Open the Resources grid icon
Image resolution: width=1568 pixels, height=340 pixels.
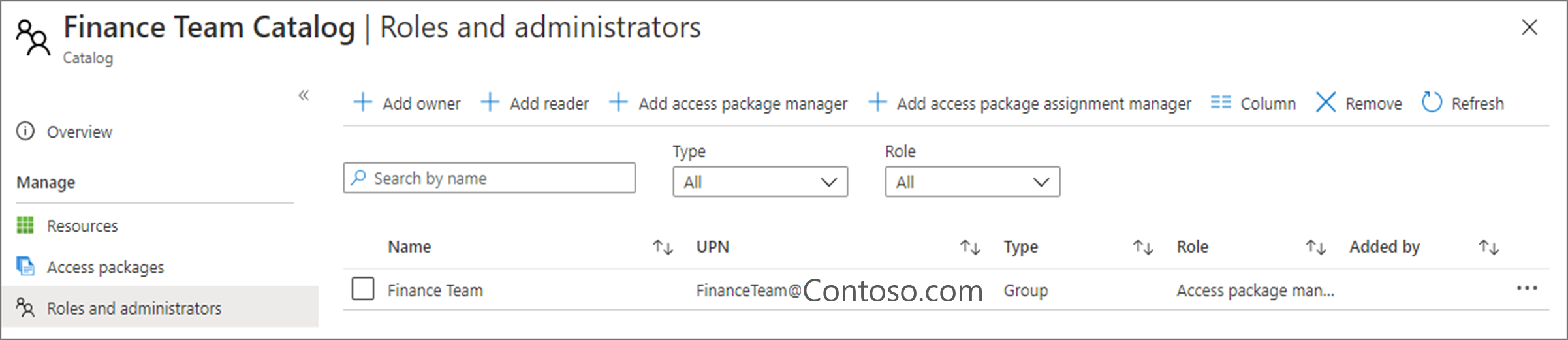point(25,225)
